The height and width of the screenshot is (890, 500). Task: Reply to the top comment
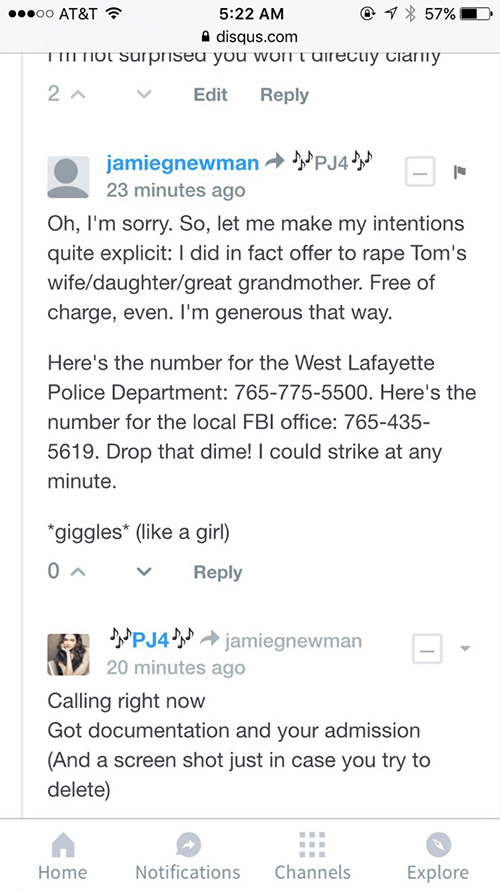(x=284, y=95)
